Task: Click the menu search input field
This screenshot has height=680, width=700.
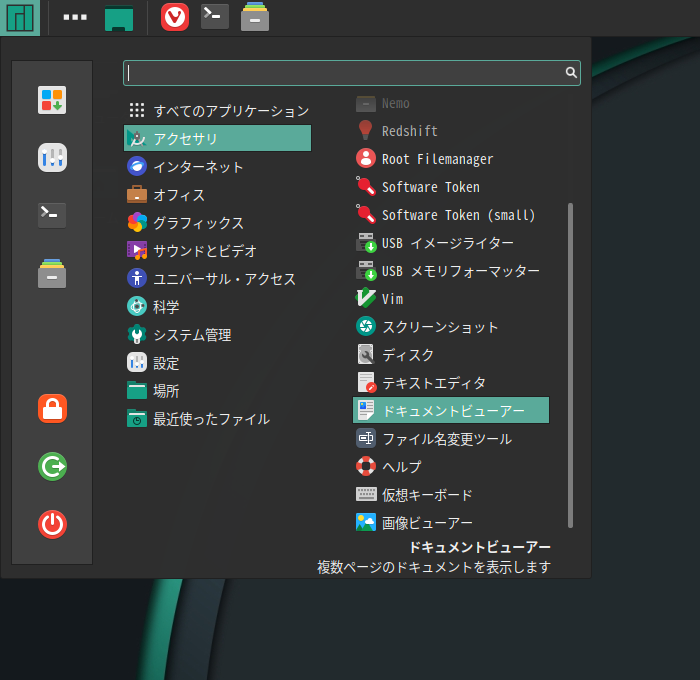Action: [345, 73]
